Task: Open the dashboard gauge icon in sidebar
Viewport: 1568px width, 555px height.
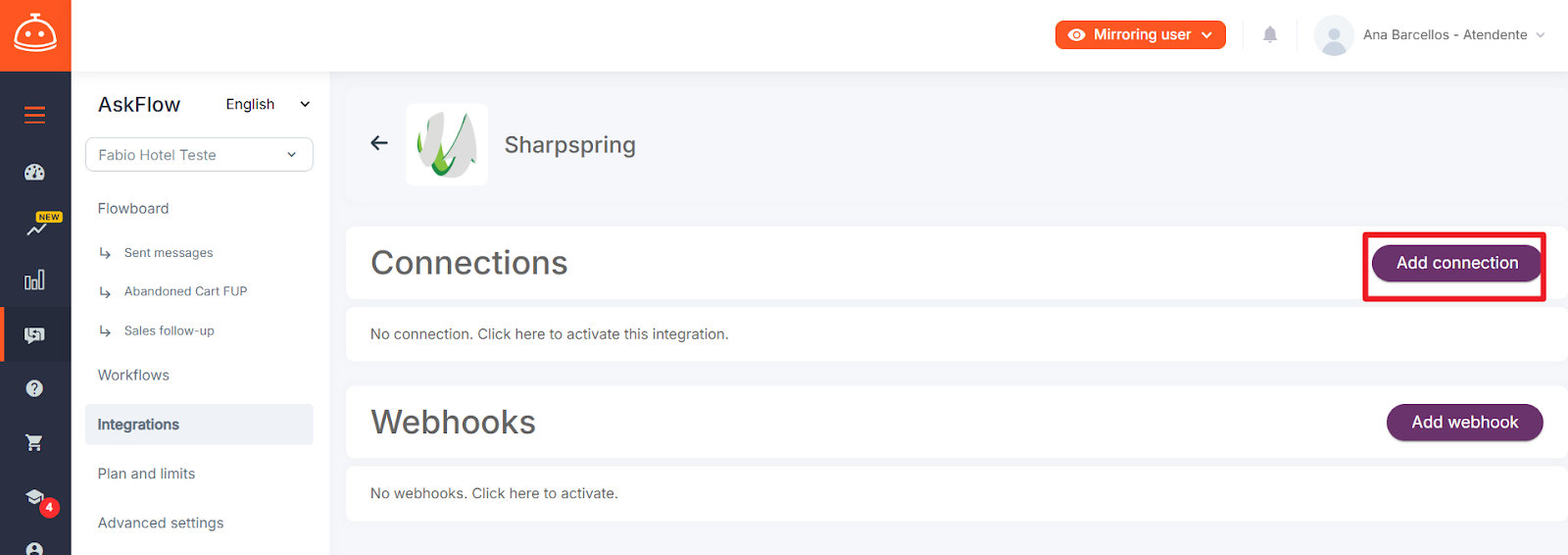Action: [x=34, y=173]
